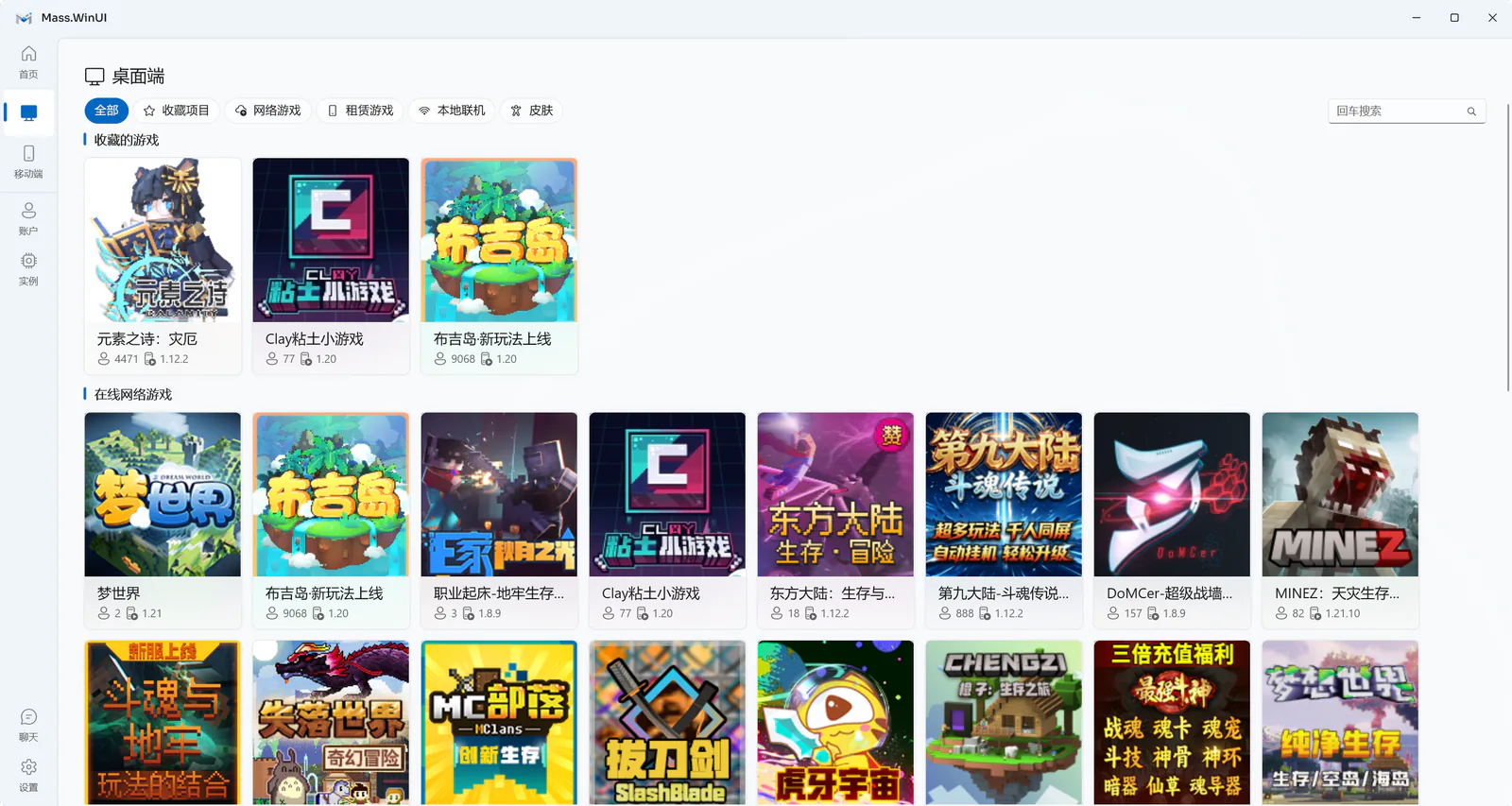Select the desktop monitor icon in sidebar

[x=28, y=112]
